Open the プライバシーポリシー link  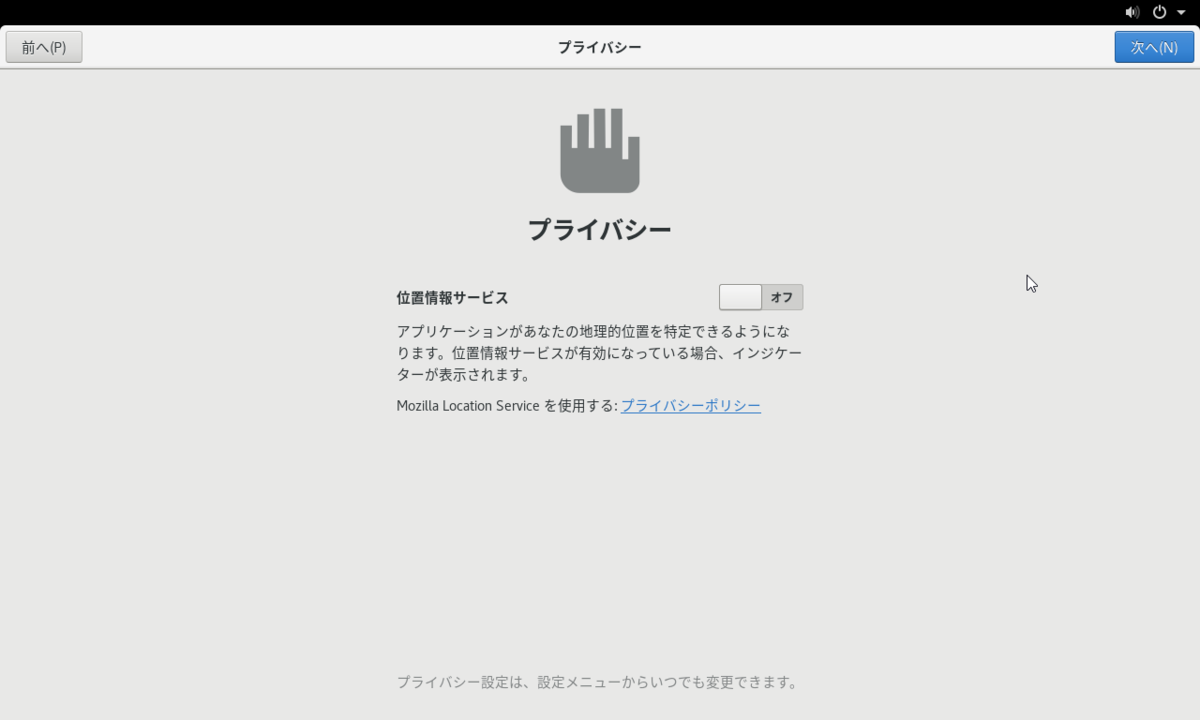click(691, 406)
